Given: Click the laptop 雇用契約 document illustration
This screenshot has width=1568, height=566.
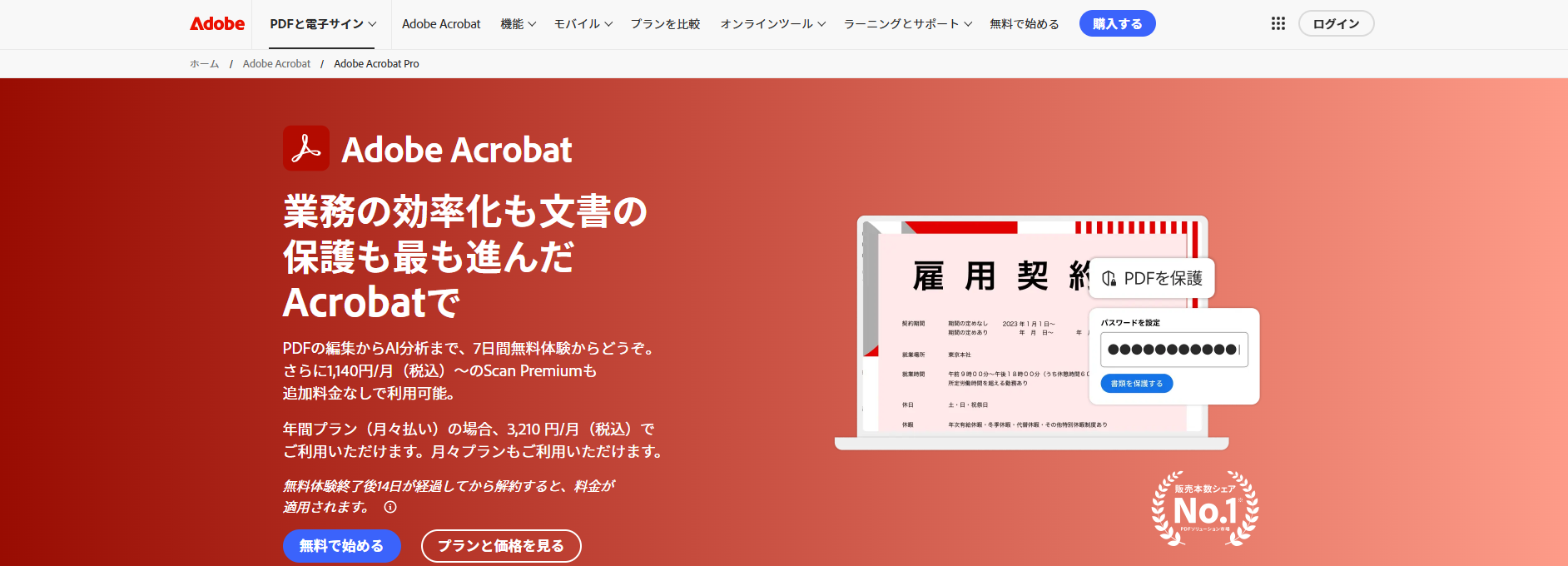Looking at the screenshot, I should [1032, 333].
